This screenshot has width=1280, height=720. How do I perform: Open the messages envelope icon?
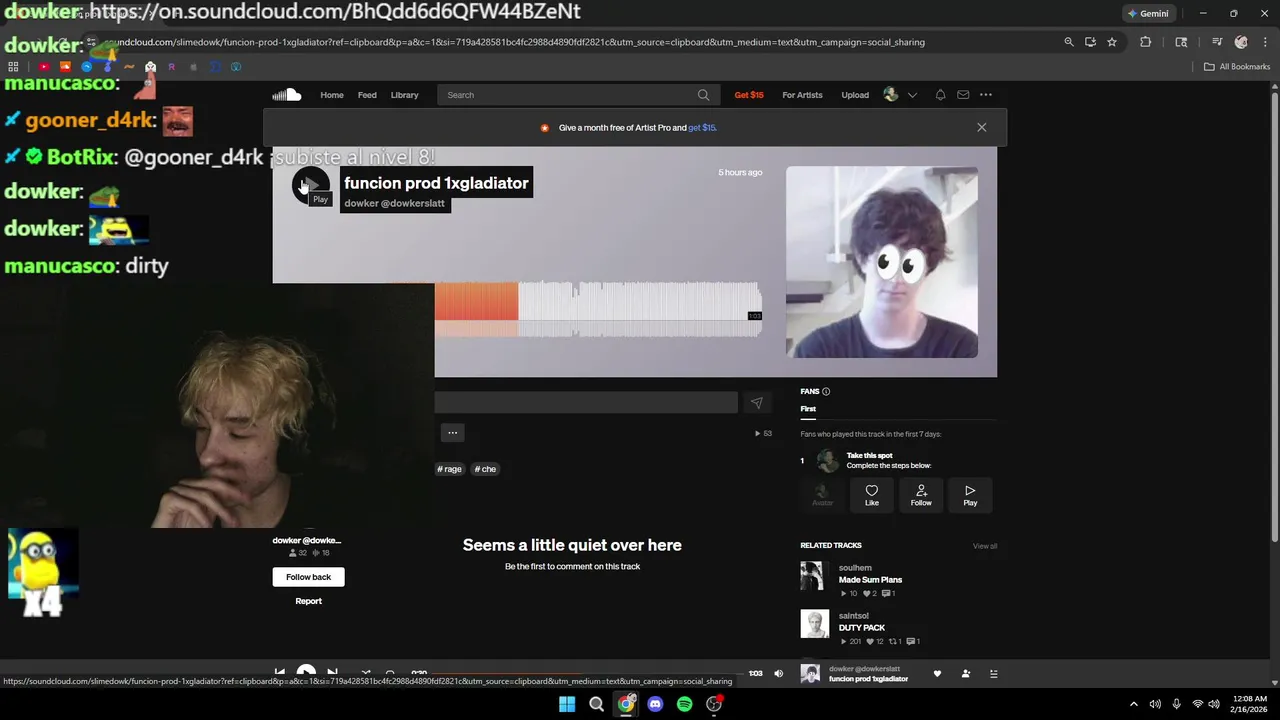point(963,95)
